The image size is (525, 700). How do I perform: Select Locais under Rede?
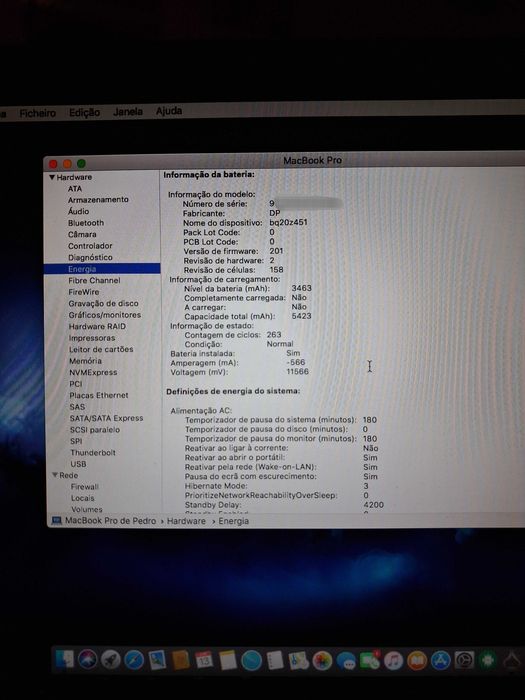pyautogui.click(x=83, y=498)
